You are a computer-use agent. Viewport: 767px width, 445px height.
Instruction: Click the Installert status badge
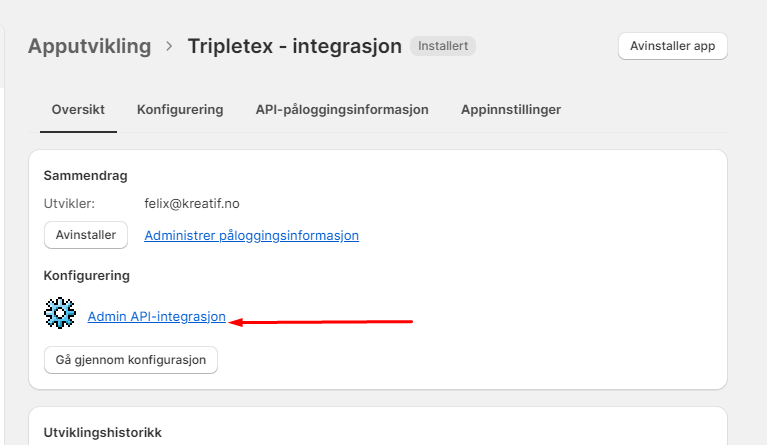tap(443, 46)
